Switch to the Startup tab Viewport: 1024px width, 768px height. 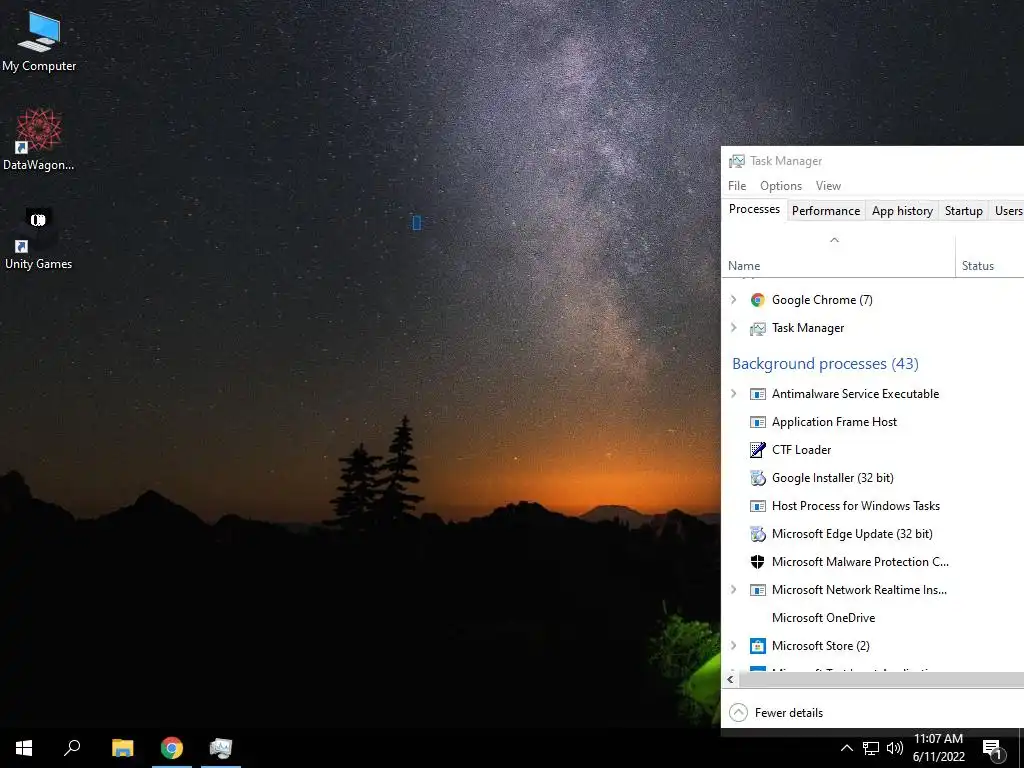(x=963, y=211)
